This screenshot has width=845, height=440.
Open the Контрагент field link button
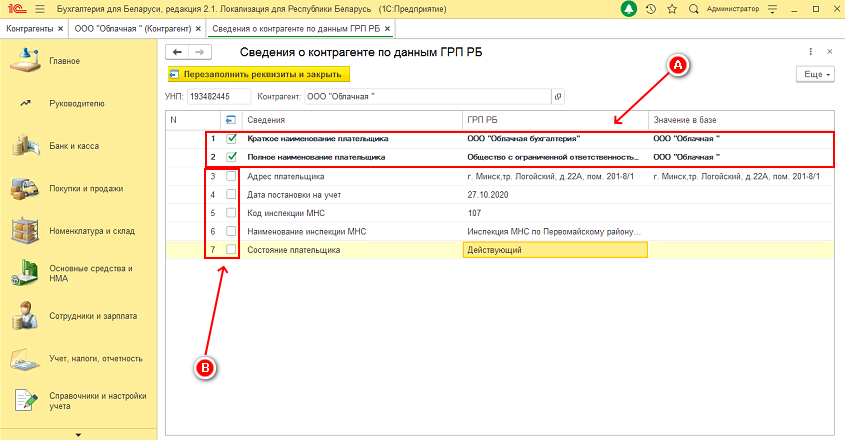pos(558,97)
